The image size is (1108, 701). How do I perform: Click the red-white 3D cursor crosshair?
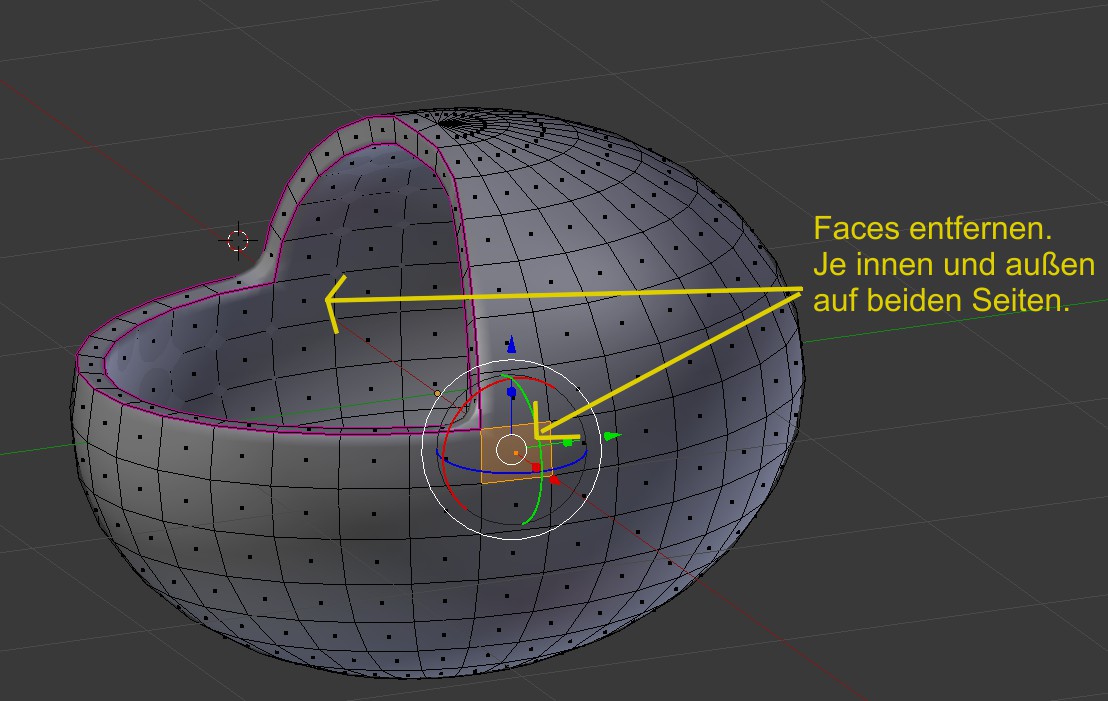pos(238,240)
